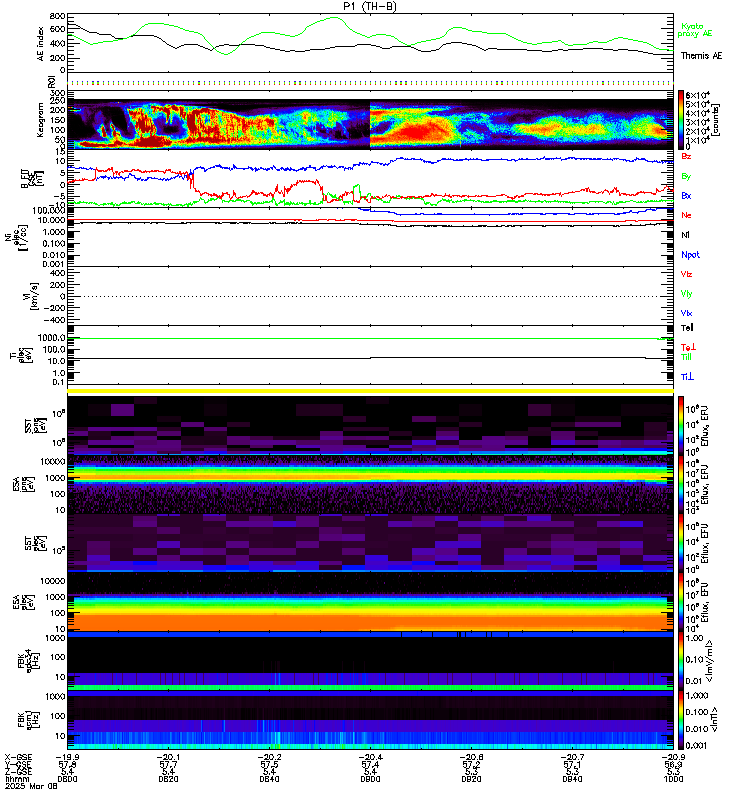Click the red Ne legend label

click(686, 215)
